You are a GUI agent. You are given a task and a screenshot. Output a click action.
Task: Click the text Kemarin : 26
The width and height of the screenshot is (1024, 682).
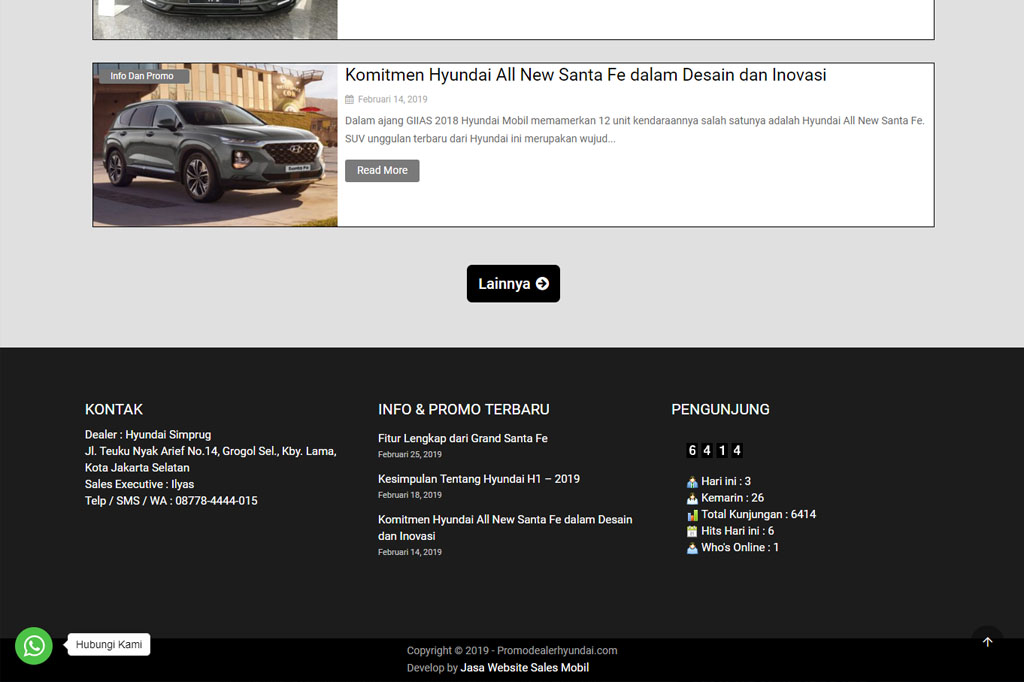coord(732,498)
